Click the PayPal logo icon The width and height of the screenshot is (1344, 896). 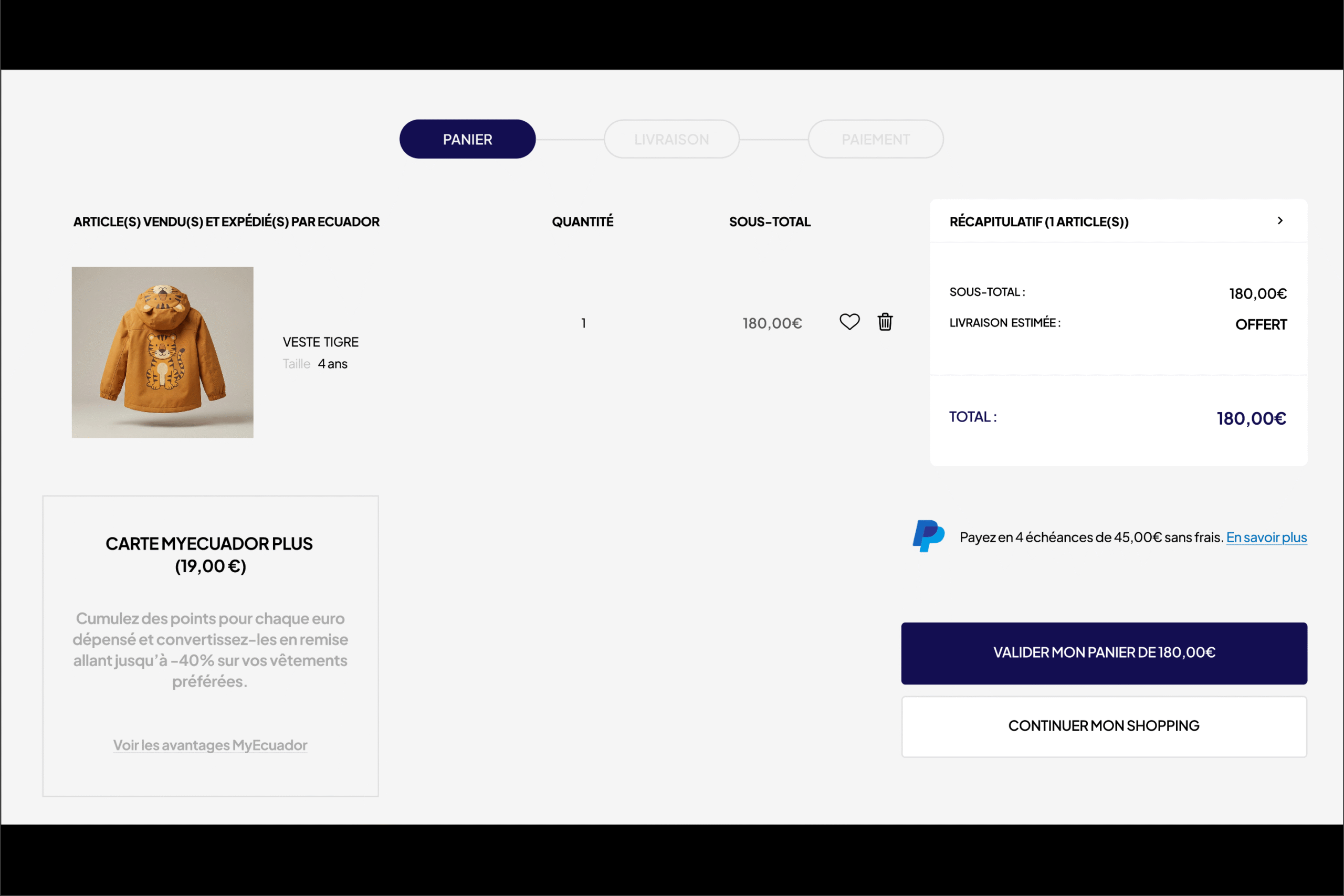pos(928,536)
